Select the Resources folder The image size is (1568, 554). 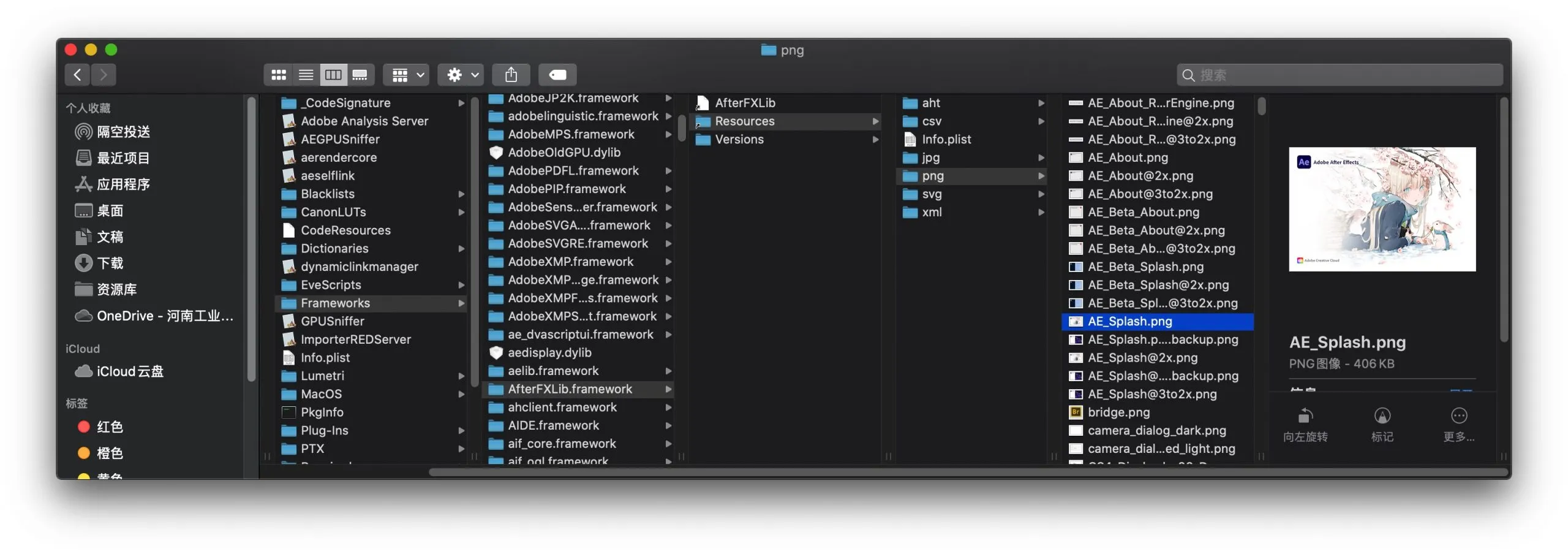click(785, 121)
